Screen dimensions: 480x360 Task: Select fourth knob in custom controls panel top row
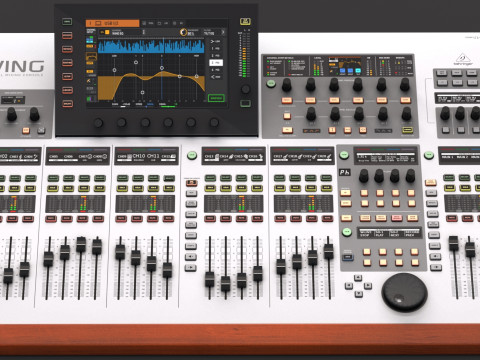(x=410, y=175)
